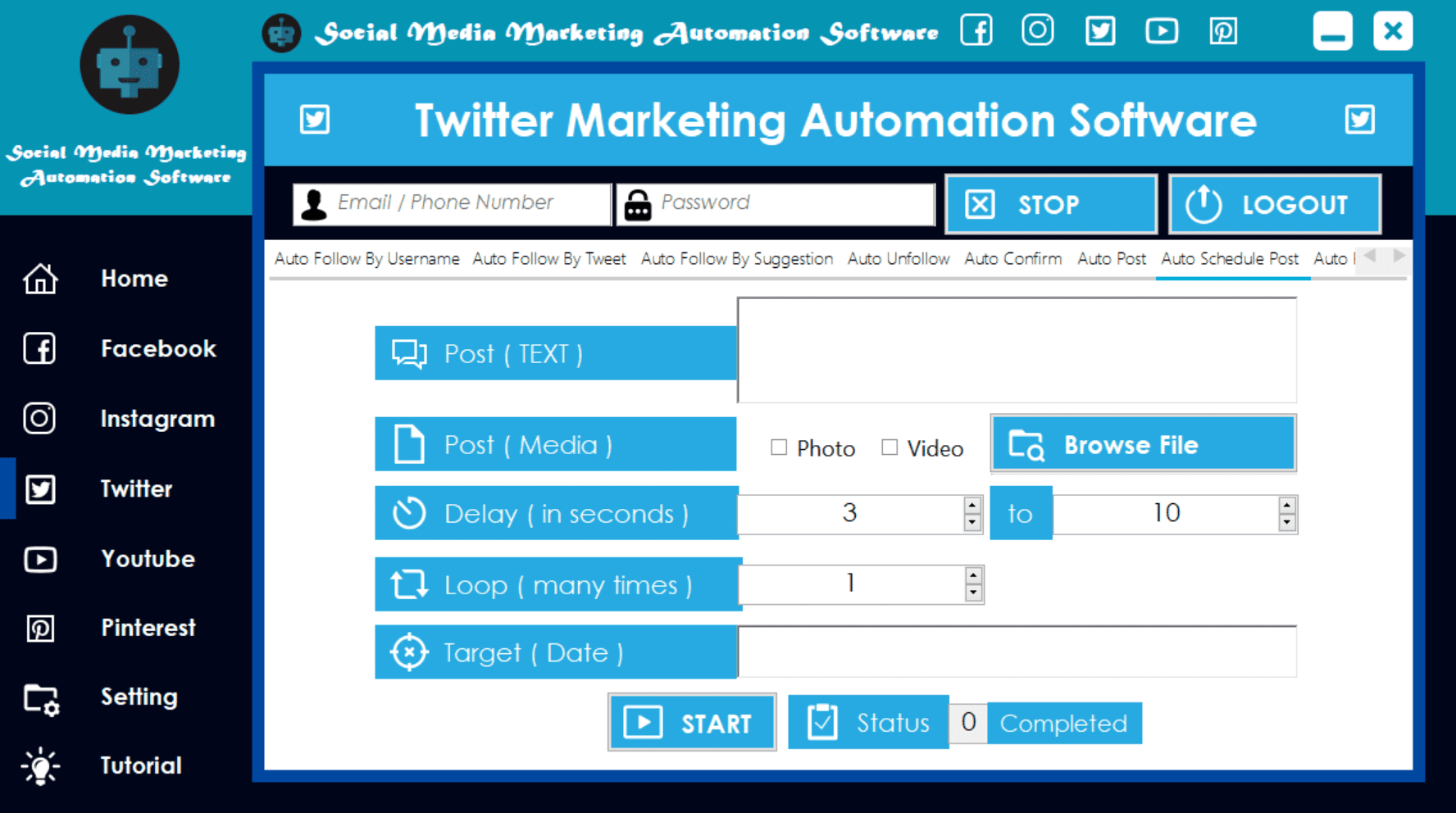The width and height of the screenshot is (1456, 813).
Task: Focus the Password field
Action: click(x=776, y=204)
